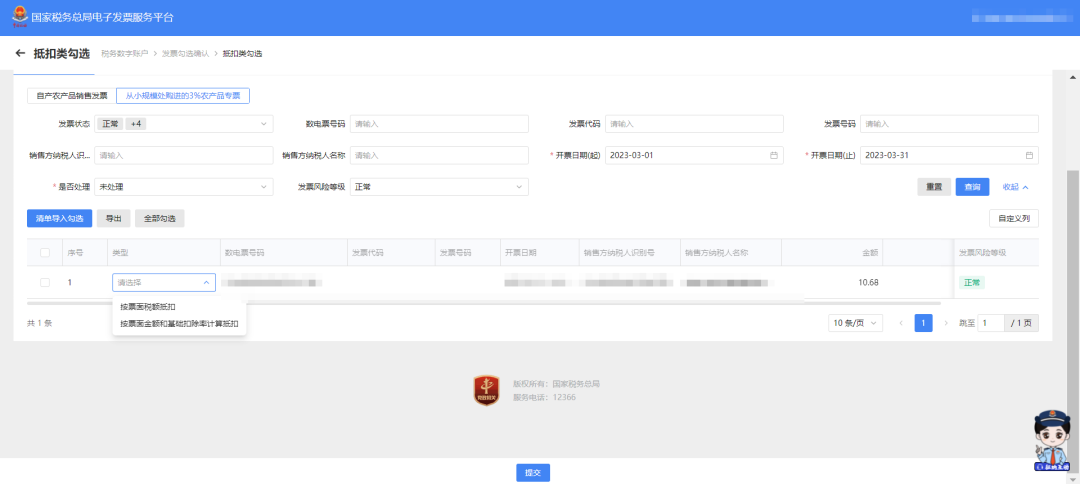Click the 正常 chip in 发票状态 field
Screen dimensions: 1080x484
click(110, 124)
